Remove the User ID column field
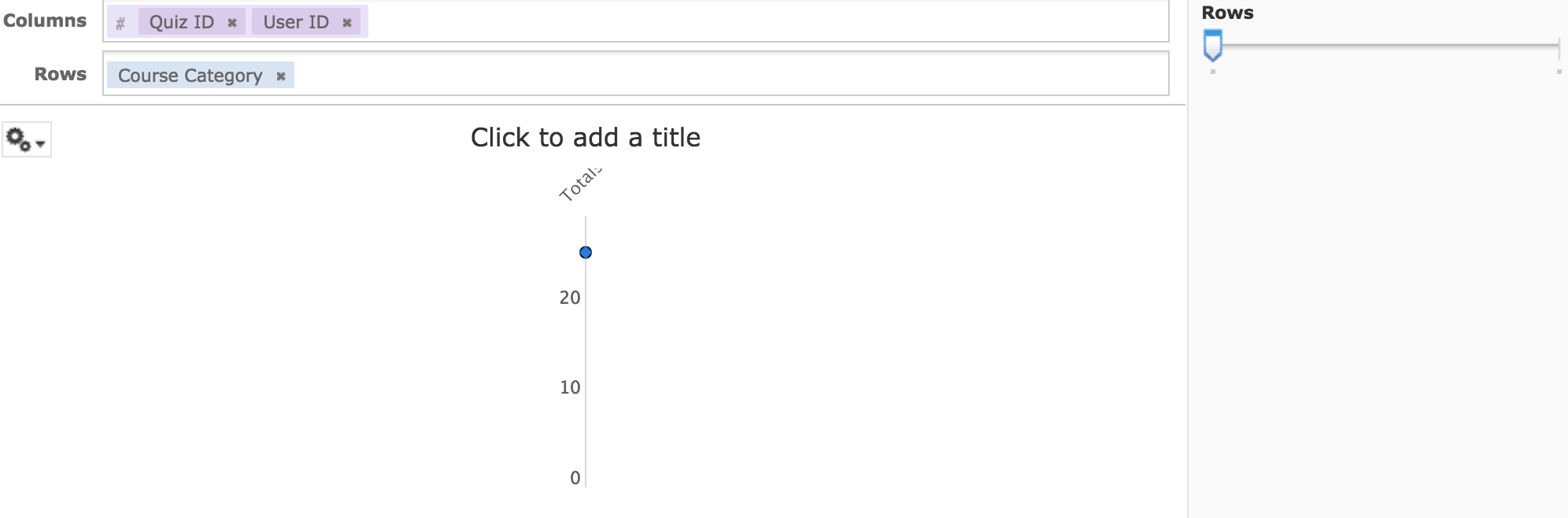Screen dimensions: 1568x518 coord(346,23)
